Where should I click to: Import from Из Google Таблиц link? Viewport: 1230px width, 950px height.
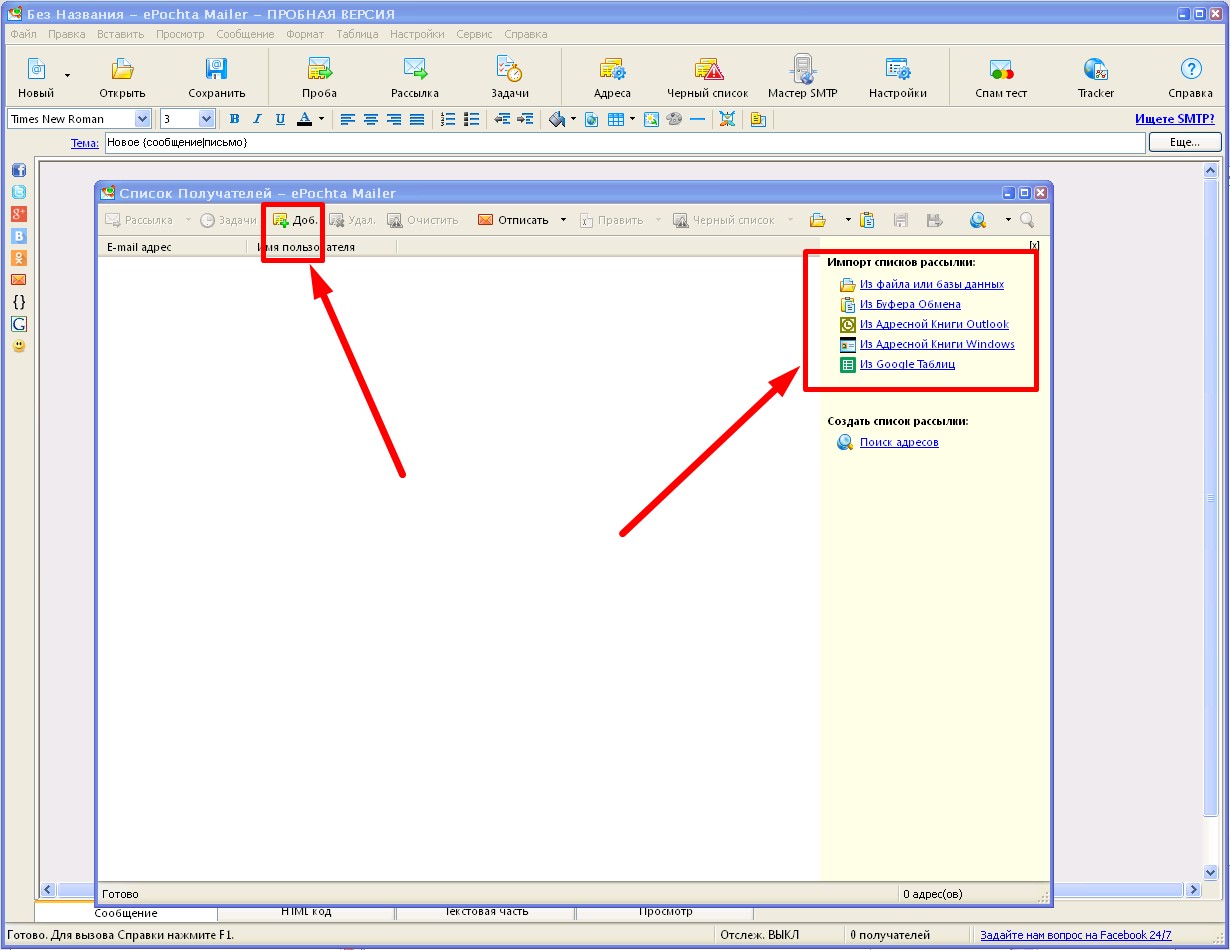pyautogui.click(x=907, y=364)
